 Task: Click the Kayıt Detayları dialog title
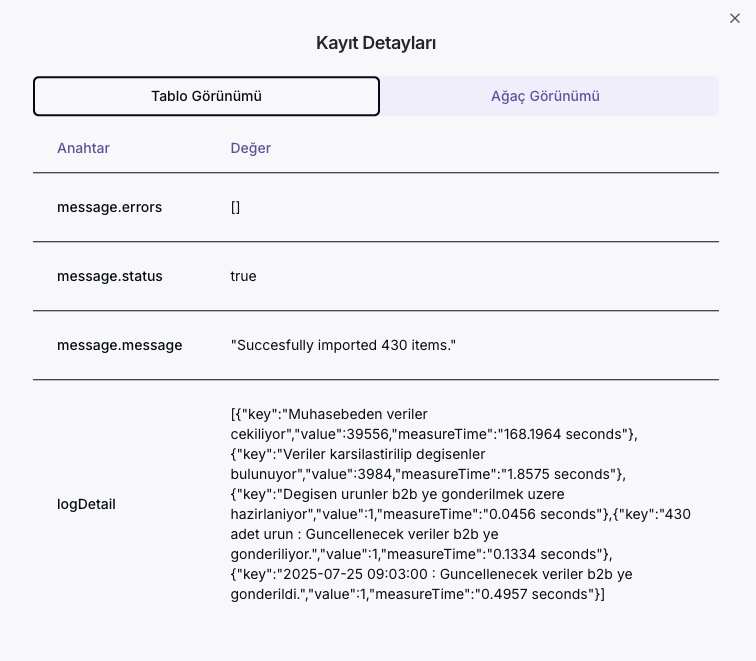(x=376, y=43)
